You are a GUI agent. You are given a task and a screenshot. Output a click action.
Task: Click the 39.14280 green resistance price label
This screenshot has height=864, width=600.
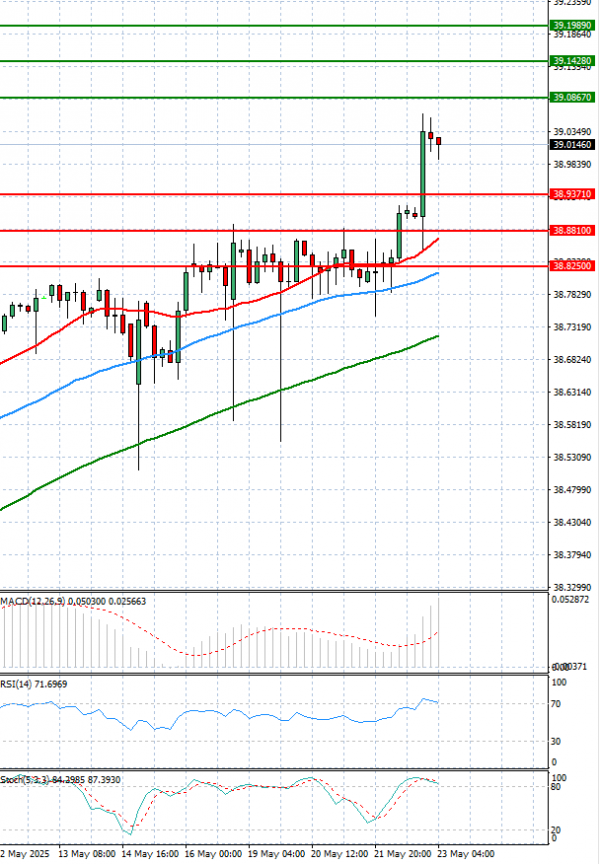click(572, 61)
